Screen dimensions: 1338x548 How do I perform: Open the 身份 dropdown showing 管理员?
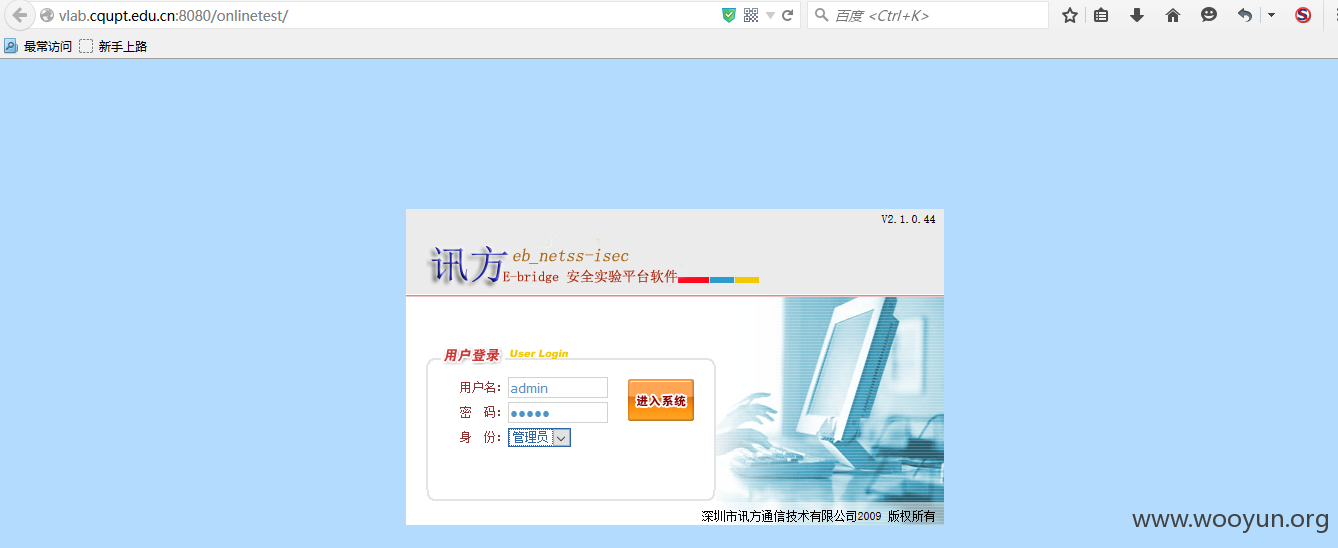540,437
